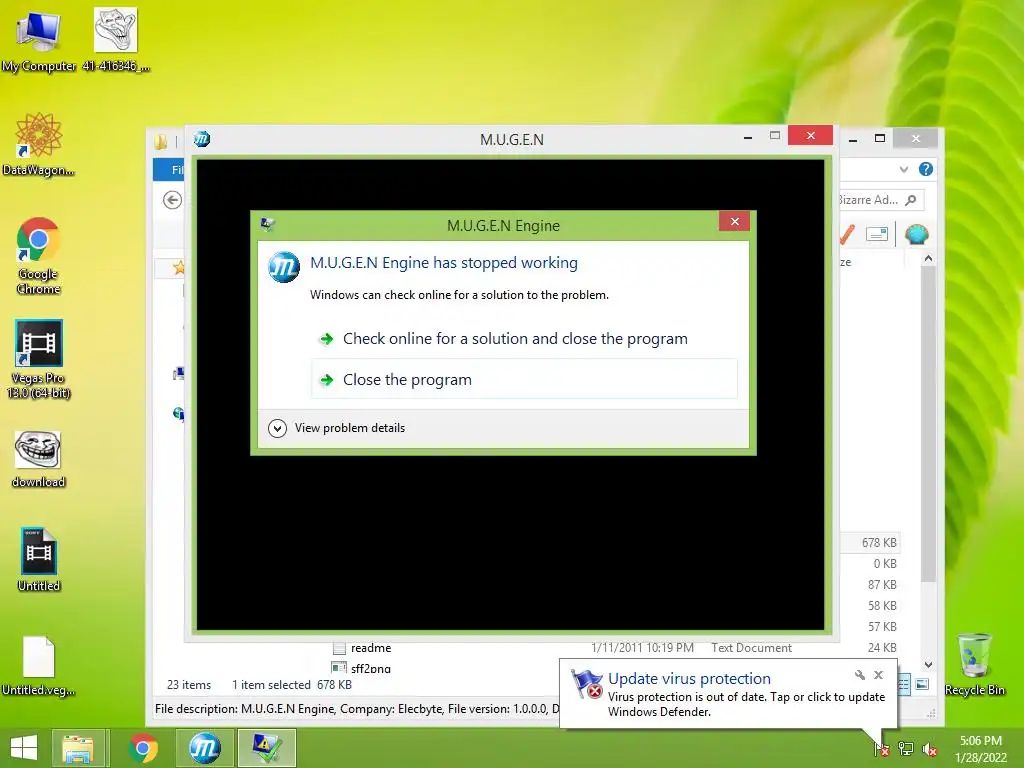The image size is (1024, 768).
Task: Open notification settings wrench icon
Action: [859, 675]
